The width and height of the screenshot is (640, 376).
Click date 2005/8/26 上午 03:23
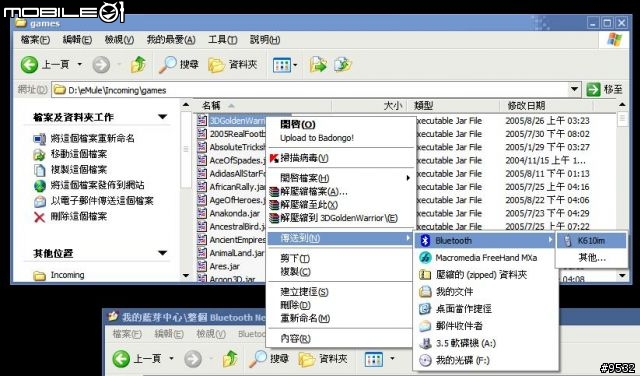coord(547,121)
